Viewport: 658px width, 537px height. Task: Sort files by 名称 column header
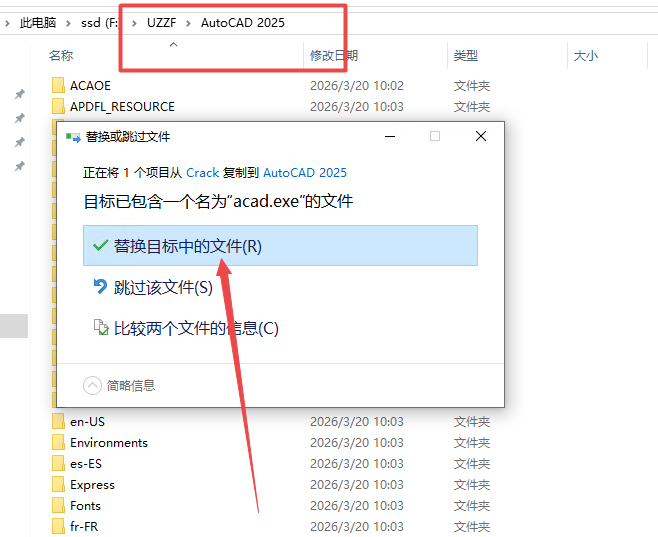pyautogui.click(x=61, y=56)
